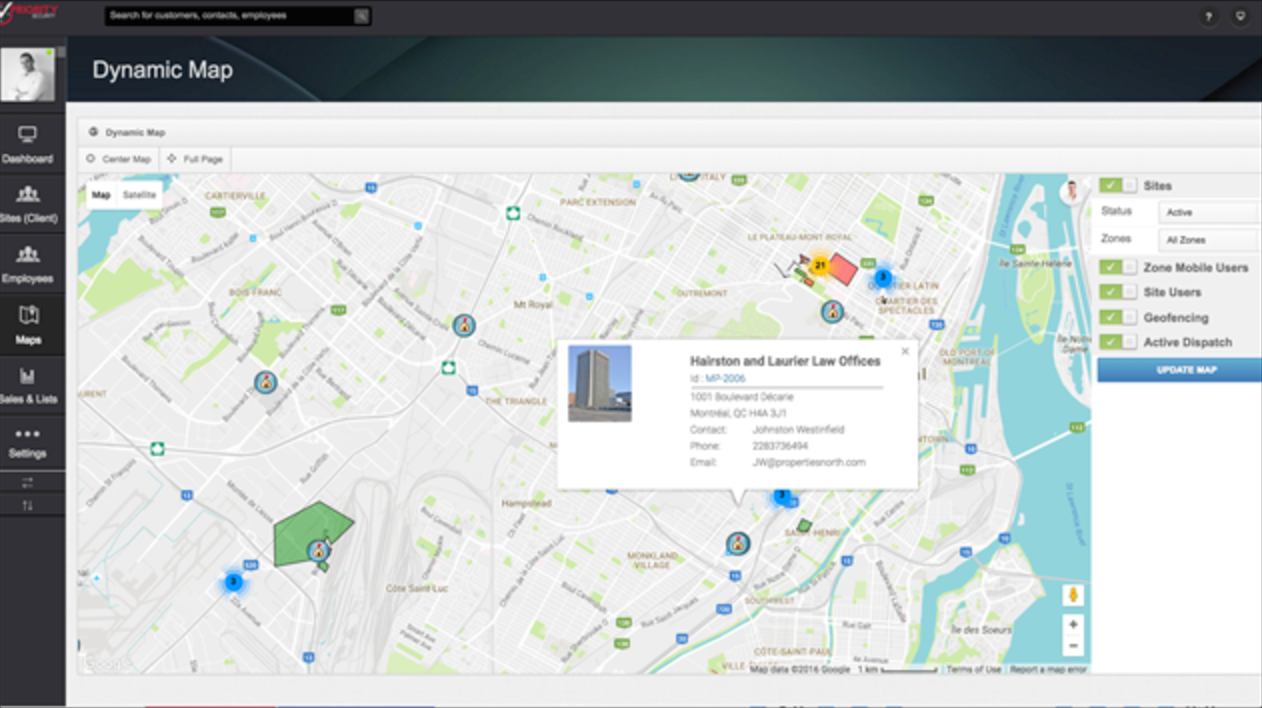
Task: Open Sites (Client) in the sidebar
Action: tap(28, 204)
